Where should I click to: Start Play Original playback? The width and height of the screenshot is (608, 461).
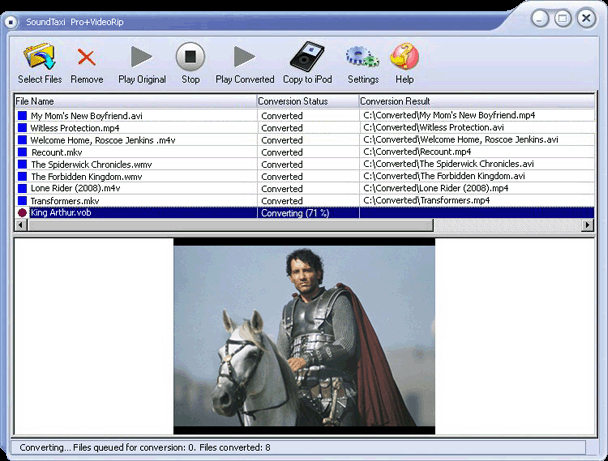tap(141, 57)
